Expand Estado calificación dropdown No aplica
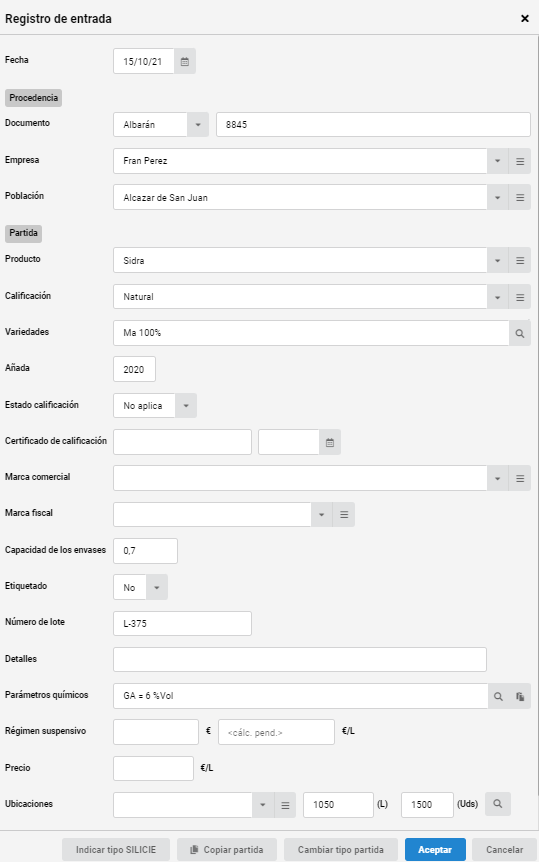Screen dimensions: 539x862 click(x=186, y=406)
